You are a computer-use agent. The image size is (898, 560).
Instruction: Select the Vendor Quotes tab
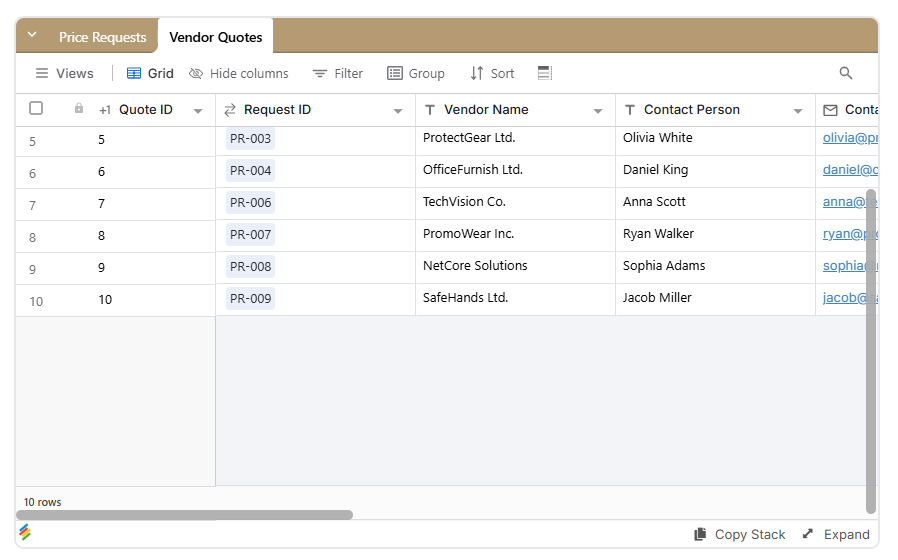pos(215,37)
